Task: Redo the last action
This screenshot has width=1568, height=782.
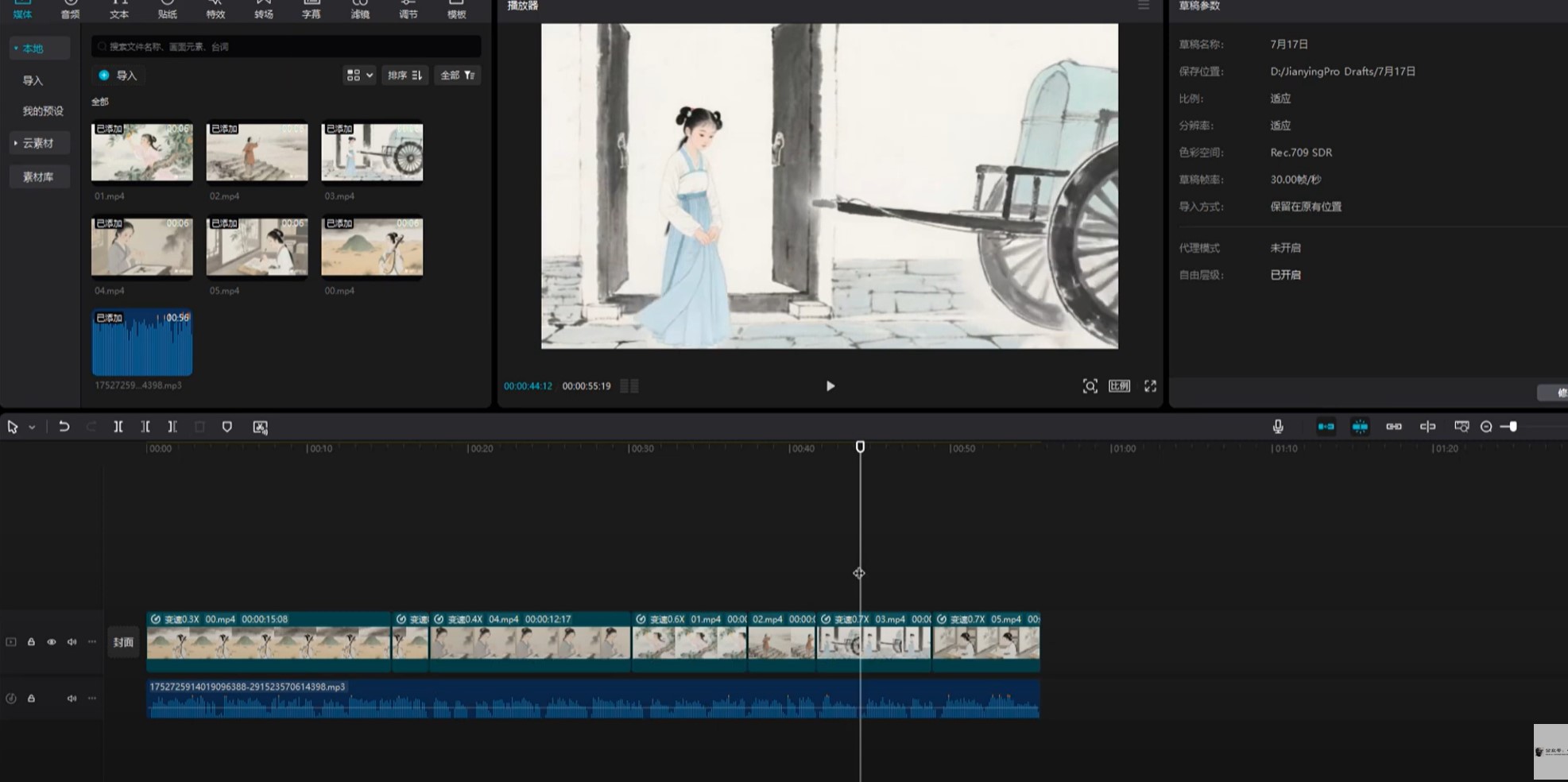Action: click(x=91, y=427)
